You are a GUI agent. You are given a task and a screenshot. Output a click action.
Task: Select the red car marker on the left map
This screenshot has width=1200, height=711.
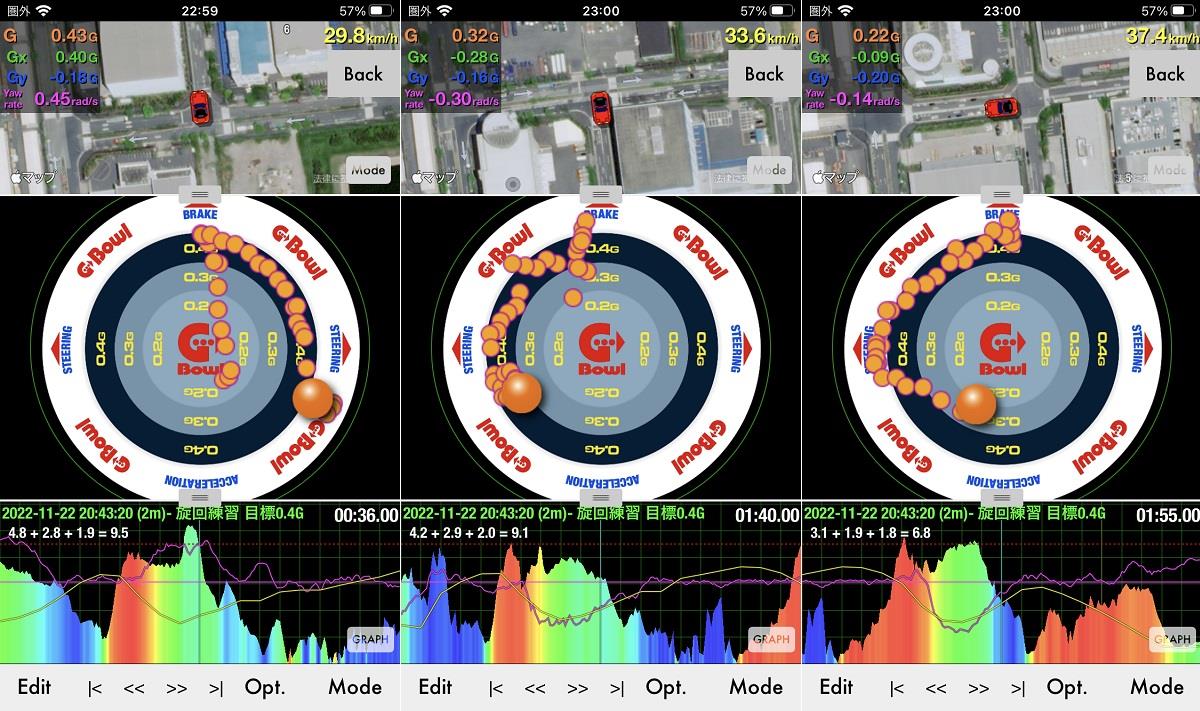[x=200, y=106]
